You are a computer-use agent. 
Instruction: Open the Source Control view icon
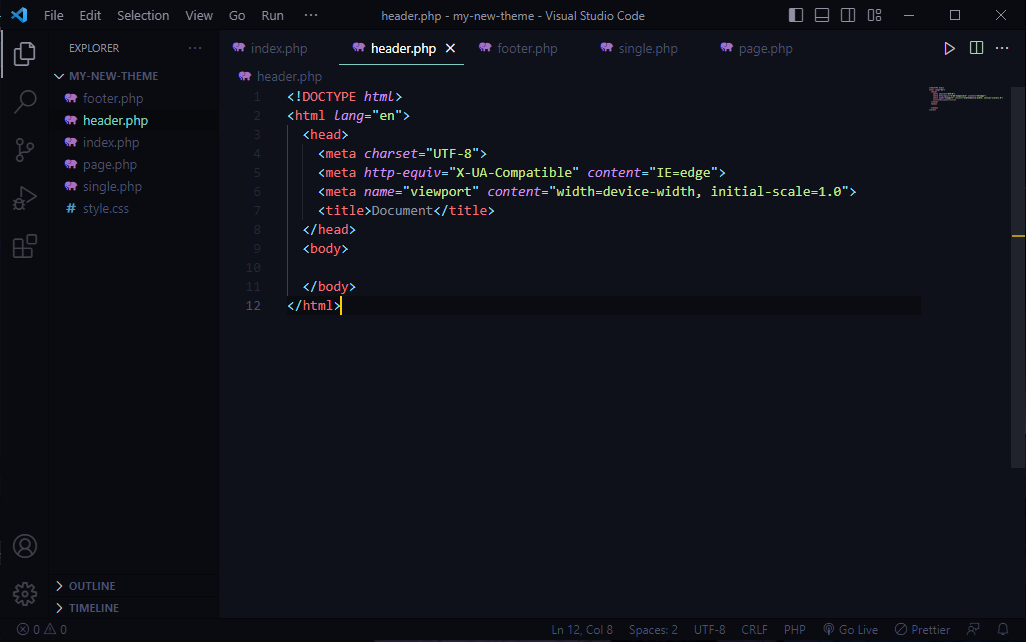click(24, 150)
